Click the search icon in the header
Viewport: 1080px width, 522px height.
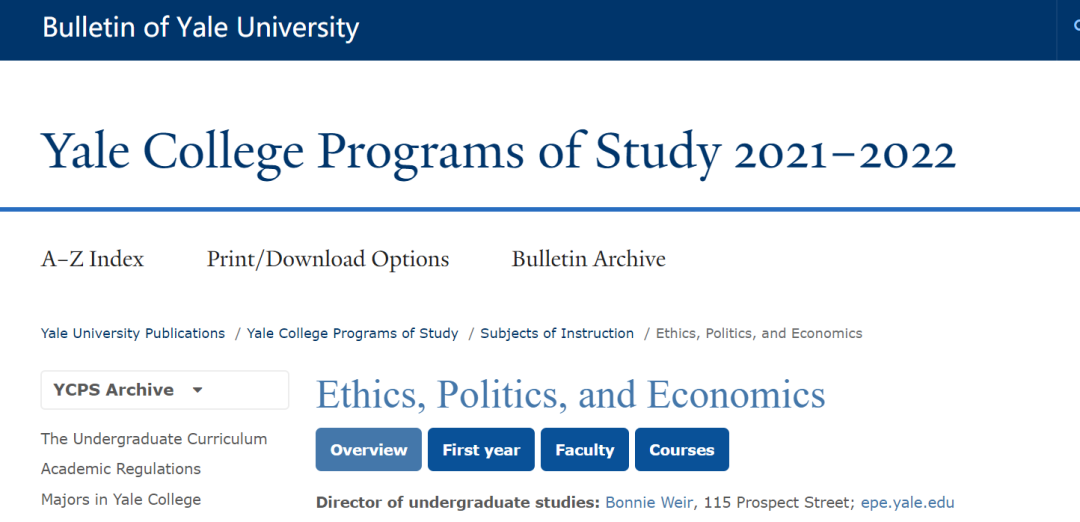pos(1075,27)
